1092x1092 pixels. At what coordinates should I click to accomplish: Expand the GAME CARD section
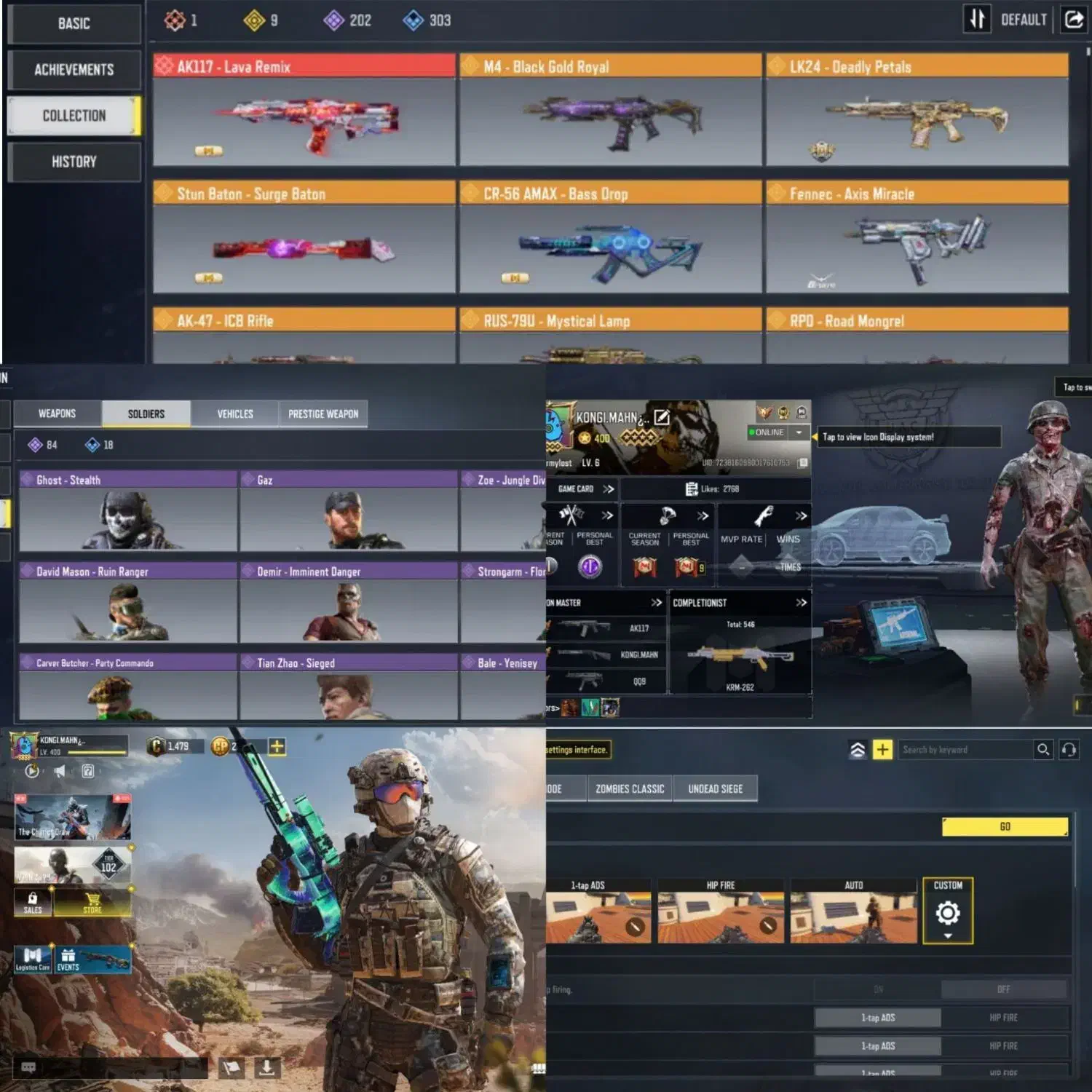[x=609, y=489]
